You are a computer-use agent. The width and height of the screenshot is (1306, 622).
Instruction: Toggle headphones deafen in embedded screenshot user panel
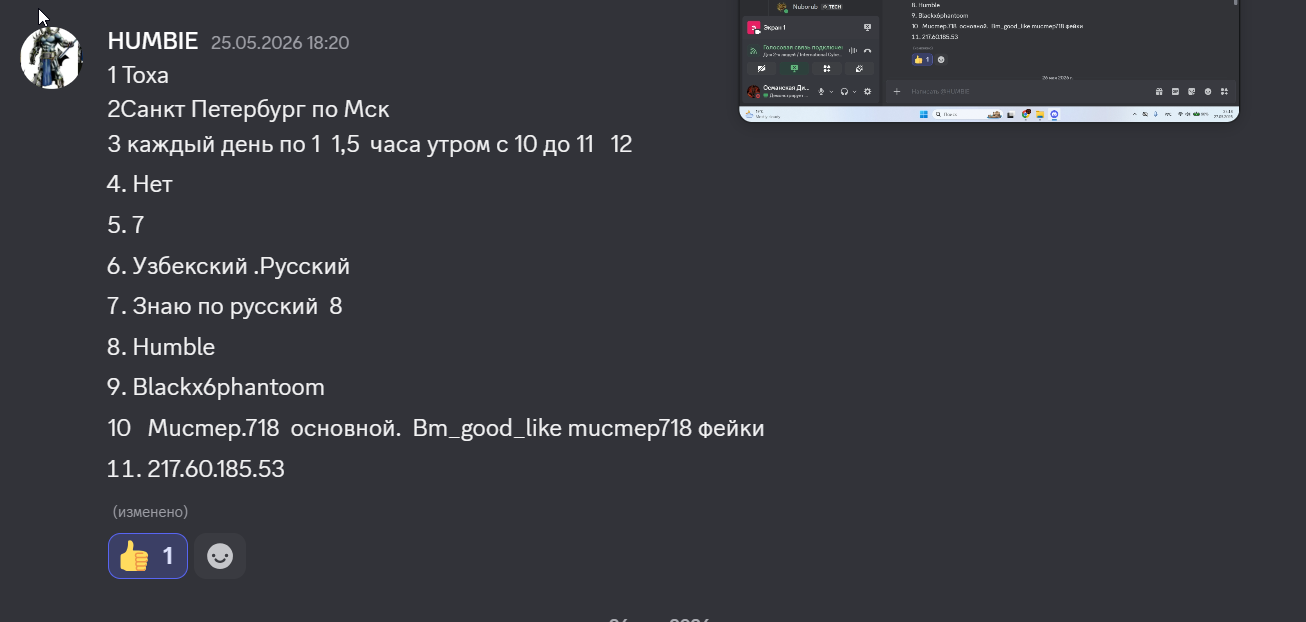click(x=844, y=91)
